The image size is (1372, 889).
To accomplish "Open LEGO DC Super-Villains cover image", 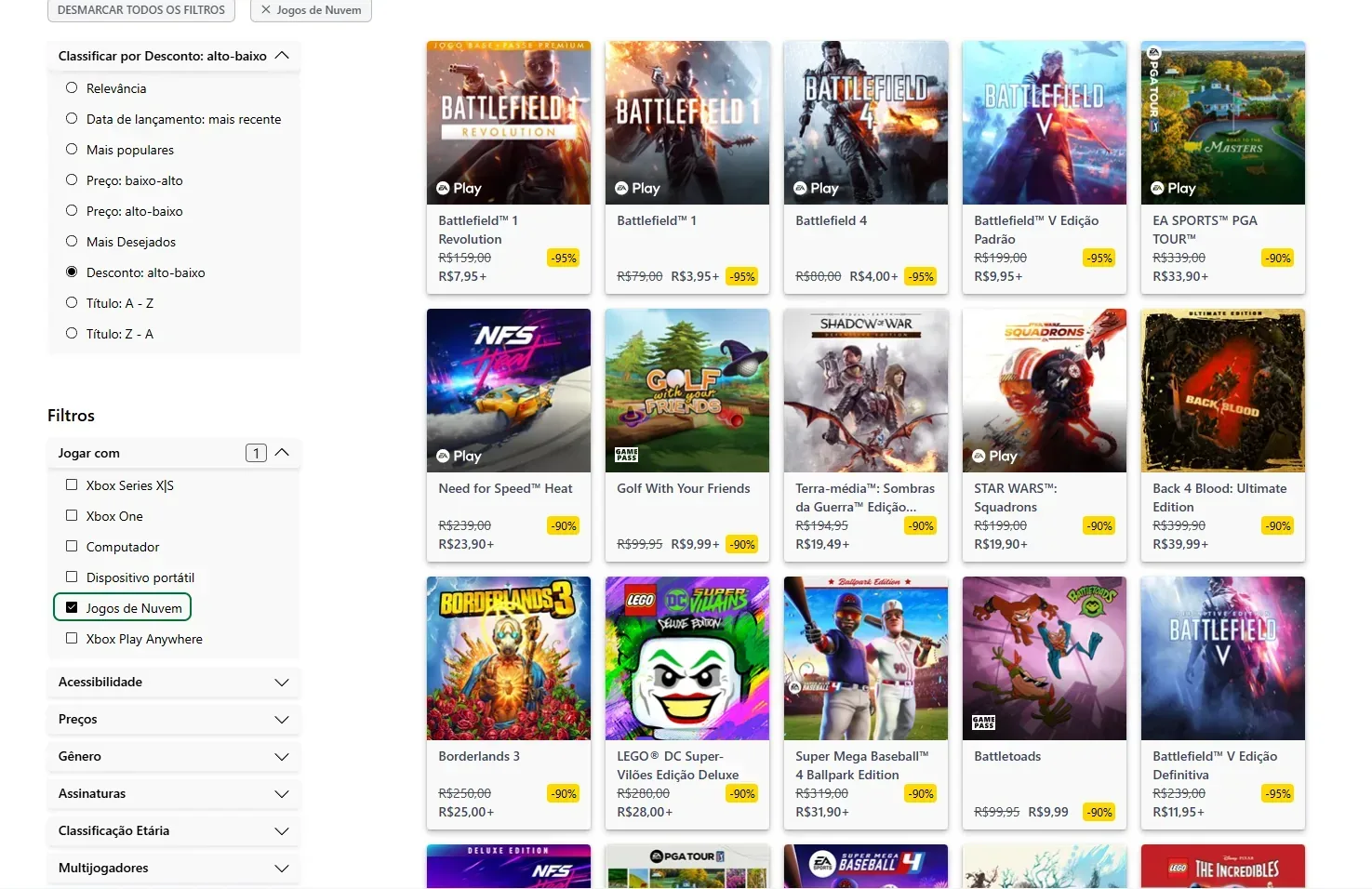I will tap(687, 658).
